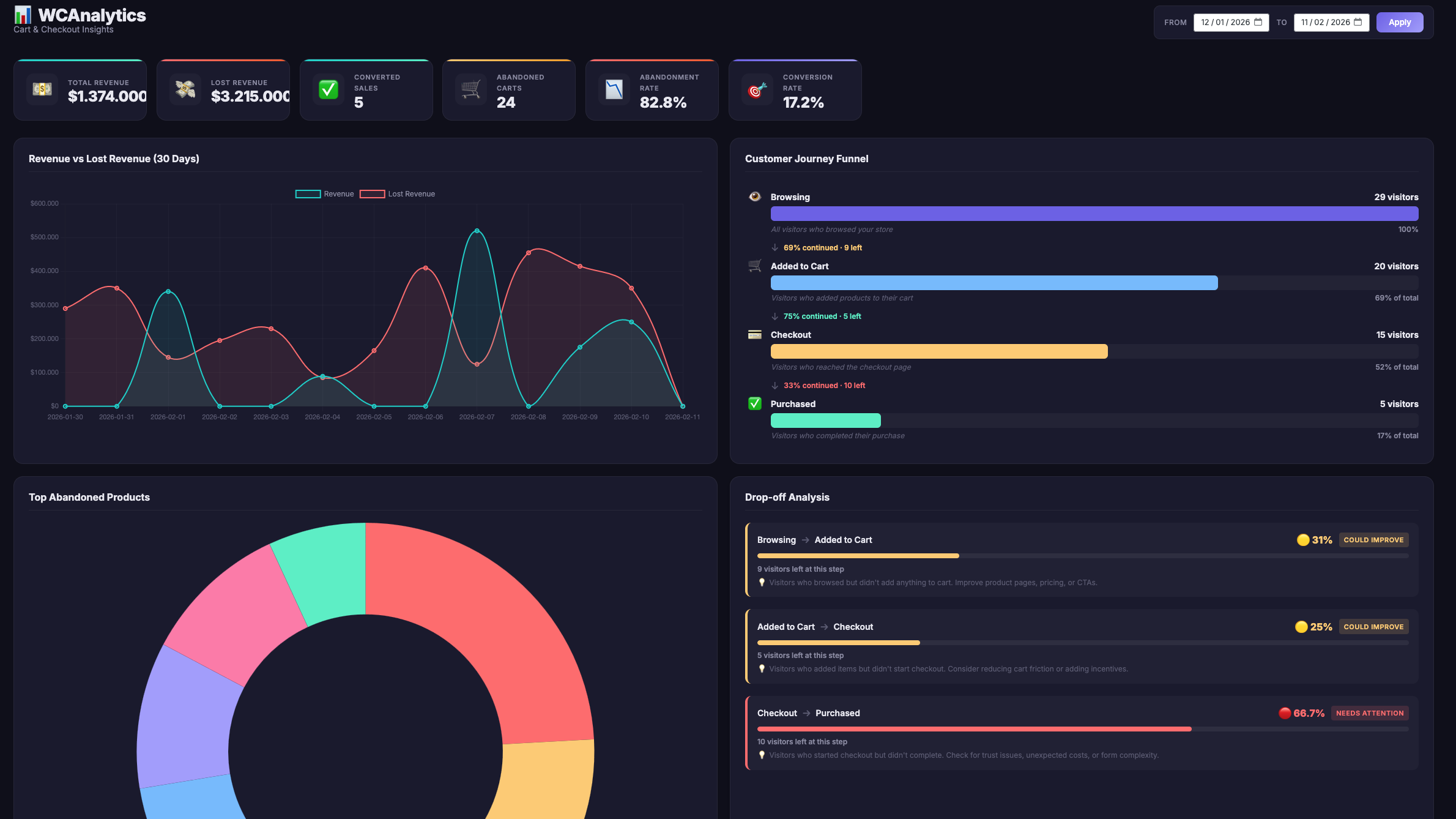Screen dimensions: 1456x819
Task: Click the Conversion Rate target icon
Action: pos(757,89)
